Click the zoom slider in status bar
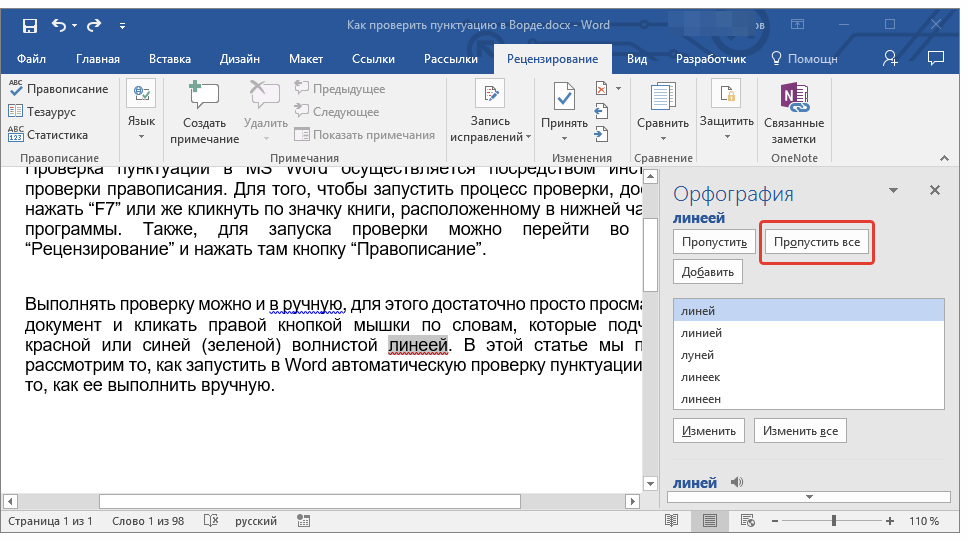968x541 pixels. pyautogui.click(x=832, y=521)
